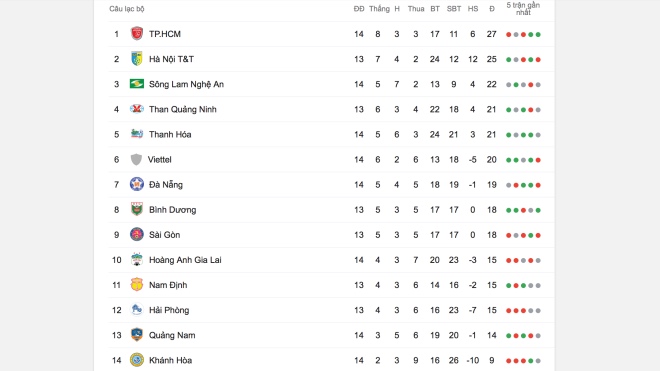This screenshot has width=660, height=371.
Task: Click the SBT column header
Action: pos(454,9)
